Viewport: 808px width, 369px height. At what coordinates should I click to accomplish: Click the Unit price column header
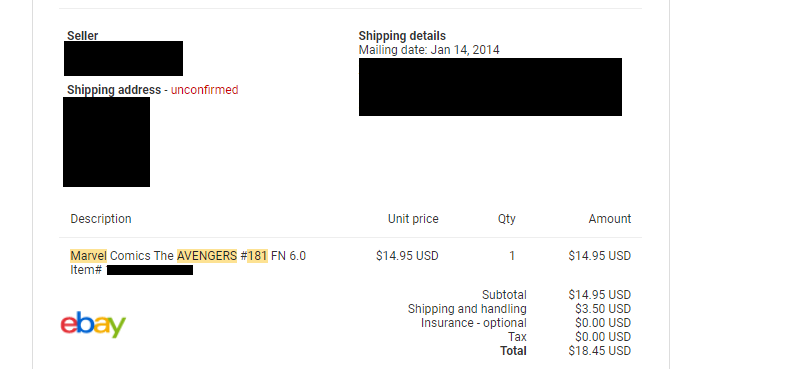point(413,219)
